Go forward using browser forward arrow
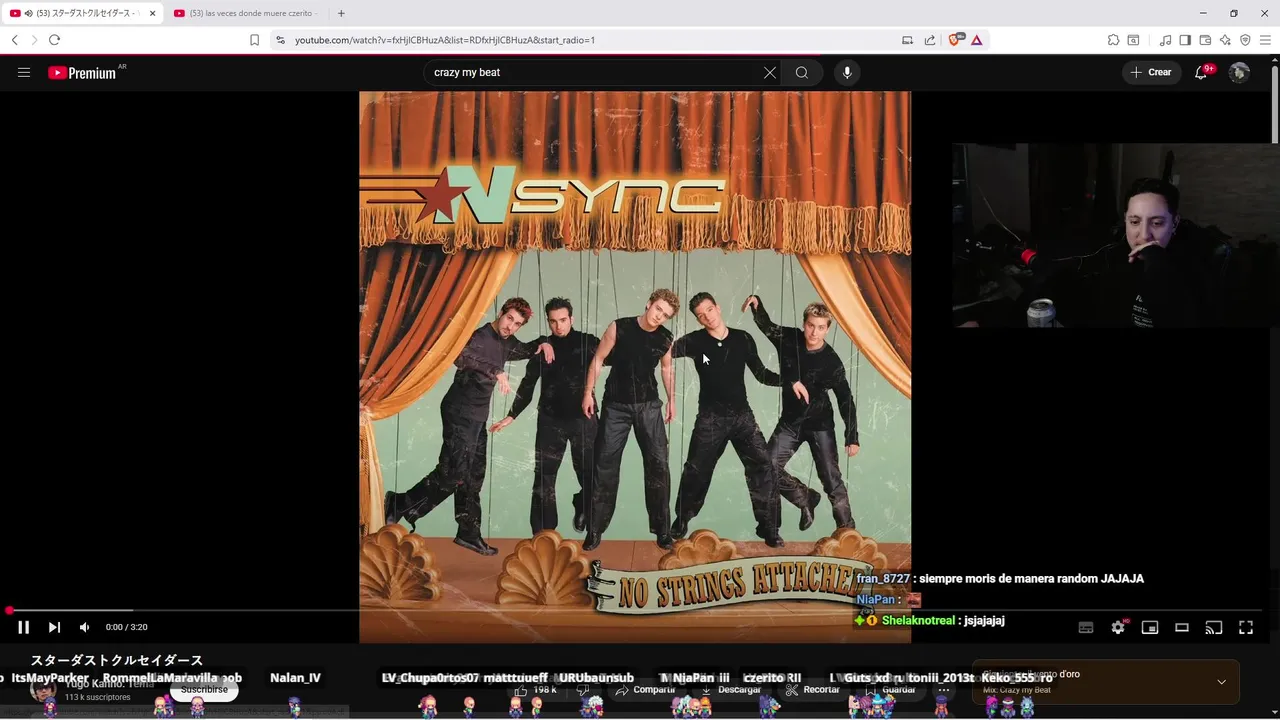The image size is (1280, 720). click(x=34, y=40)
